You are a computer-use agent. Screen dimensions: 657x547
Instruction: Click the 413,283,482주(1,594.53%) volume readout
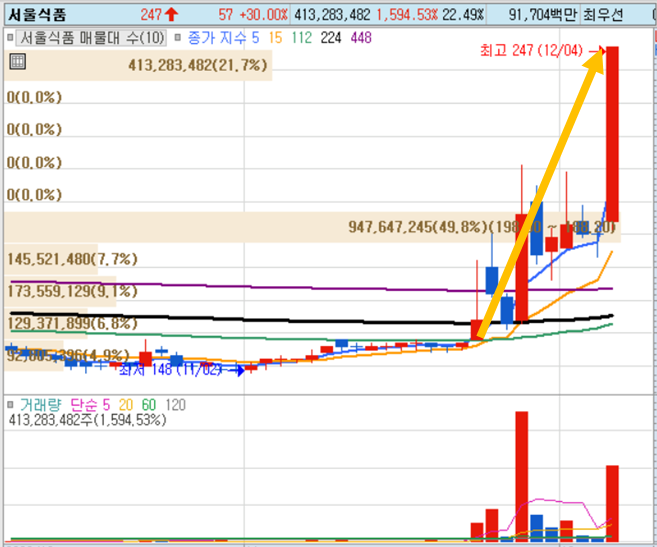click(x=88, y=420)
